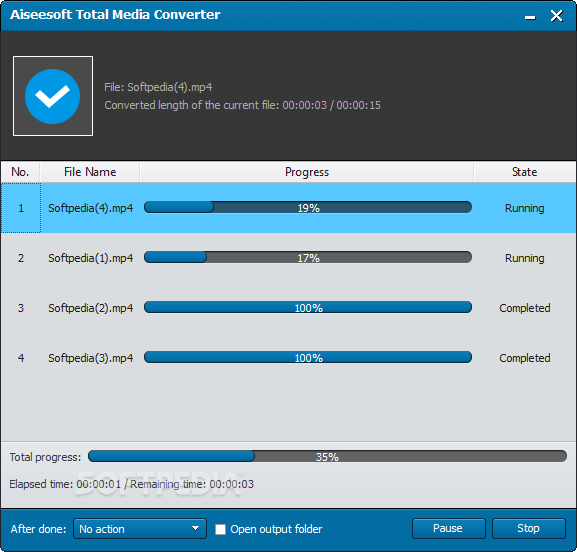Click Running state of Softpedia(4).mp4
The height and width of the screenshot is (552, 577).
pyautogui.click(x=524, y=208)
